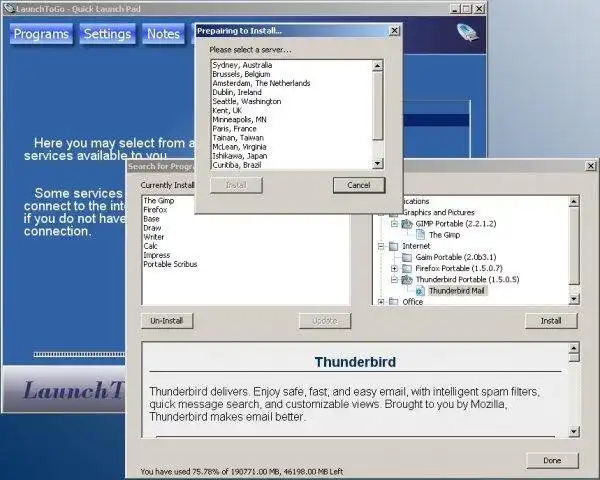
Task: Open the Notes tab in LaunchToGo
Action: click(163, 34)
